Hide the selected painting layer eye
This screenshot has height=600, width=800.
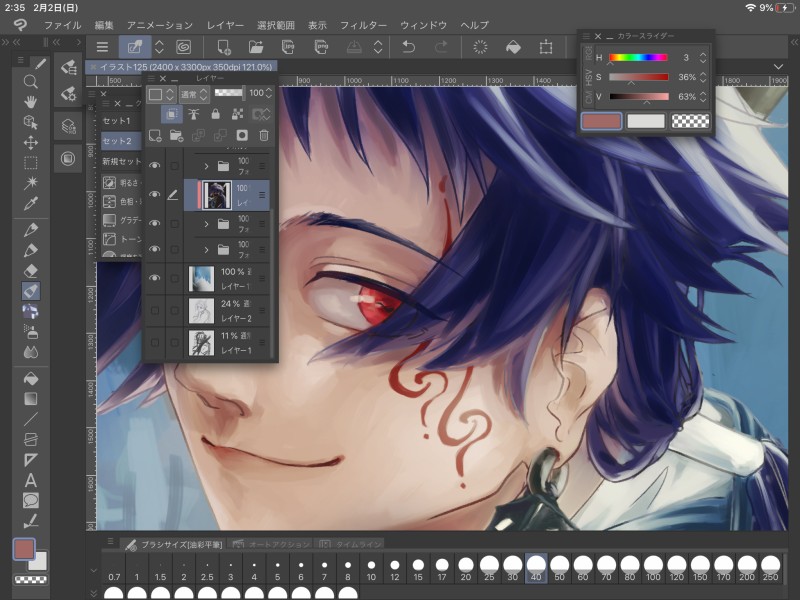[x=154, y=194]
